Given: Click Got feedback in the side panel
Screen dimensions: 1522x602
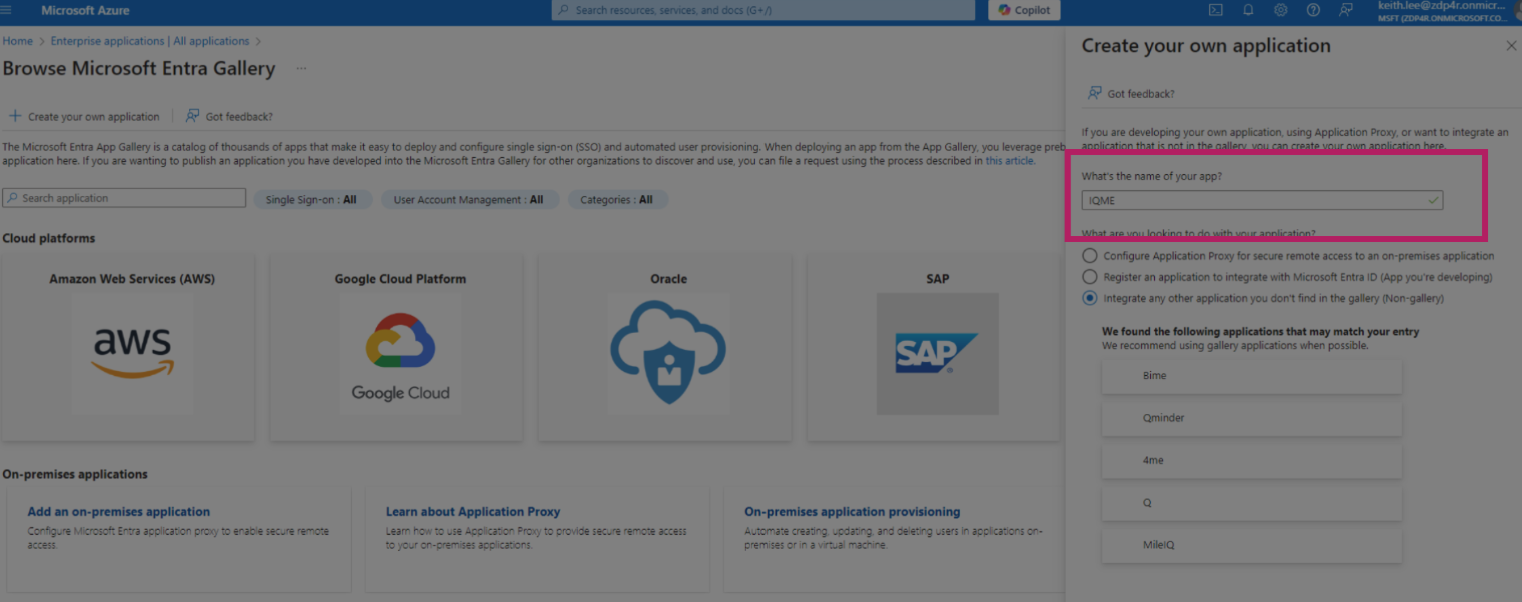Looking at the screenshot, I should click(1131, 93).
